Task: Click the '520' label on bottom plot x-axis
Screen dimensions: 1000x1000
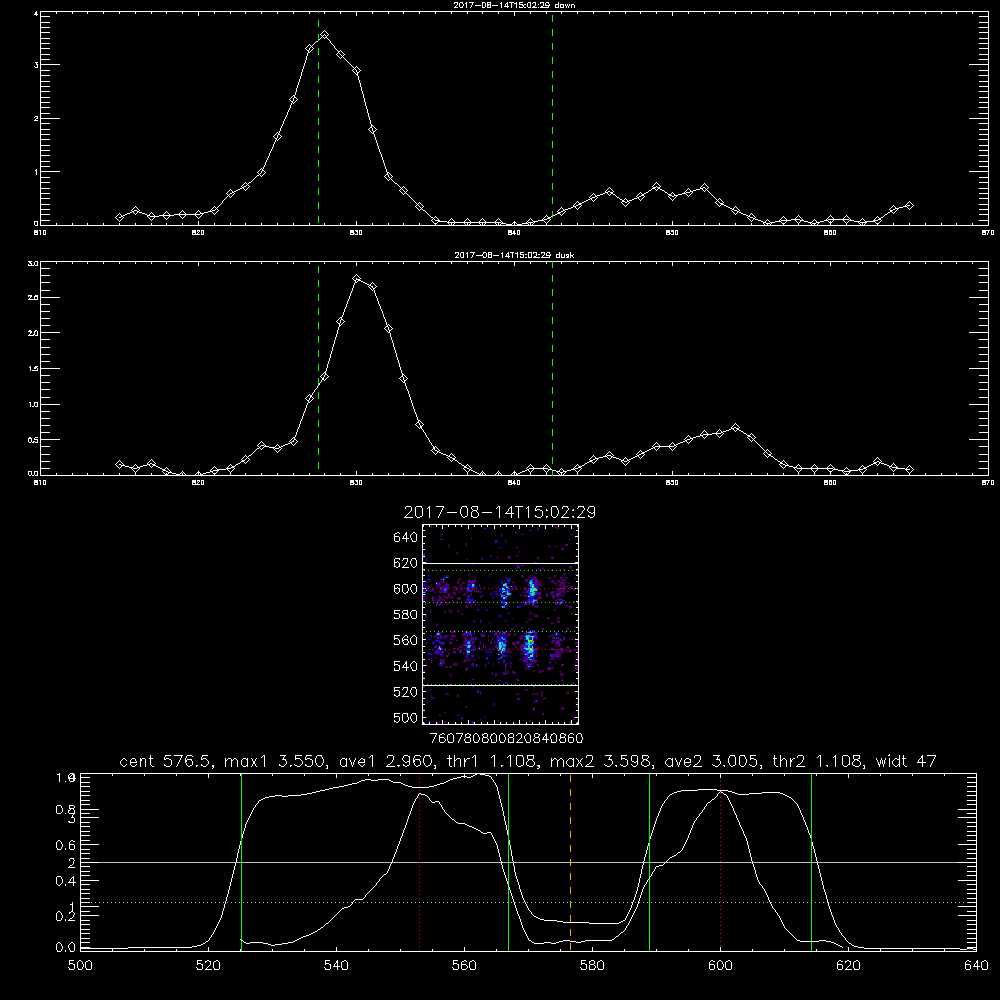Action: tap(208, 966)
